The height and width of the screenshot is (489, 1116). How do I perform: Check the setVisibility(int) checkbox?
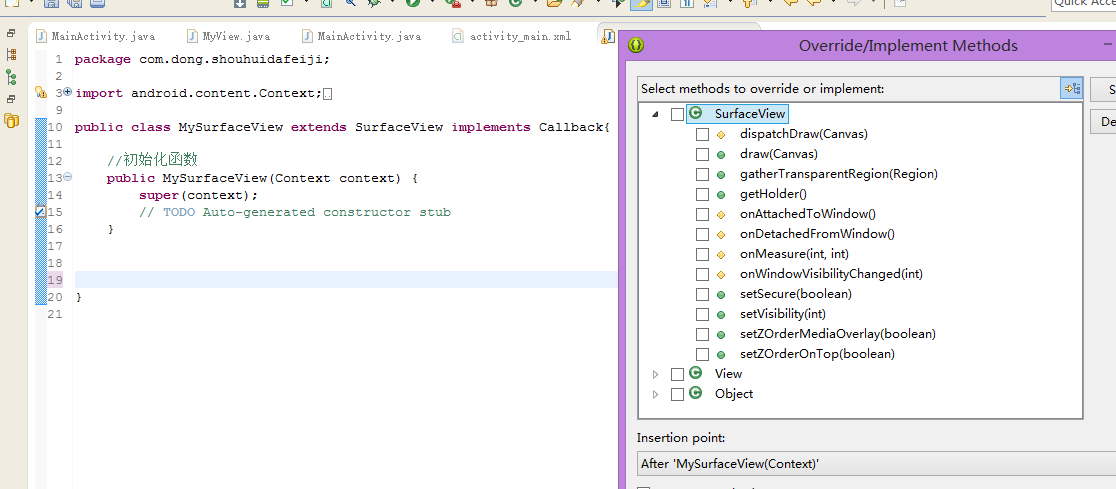click(x=702, y=313)
